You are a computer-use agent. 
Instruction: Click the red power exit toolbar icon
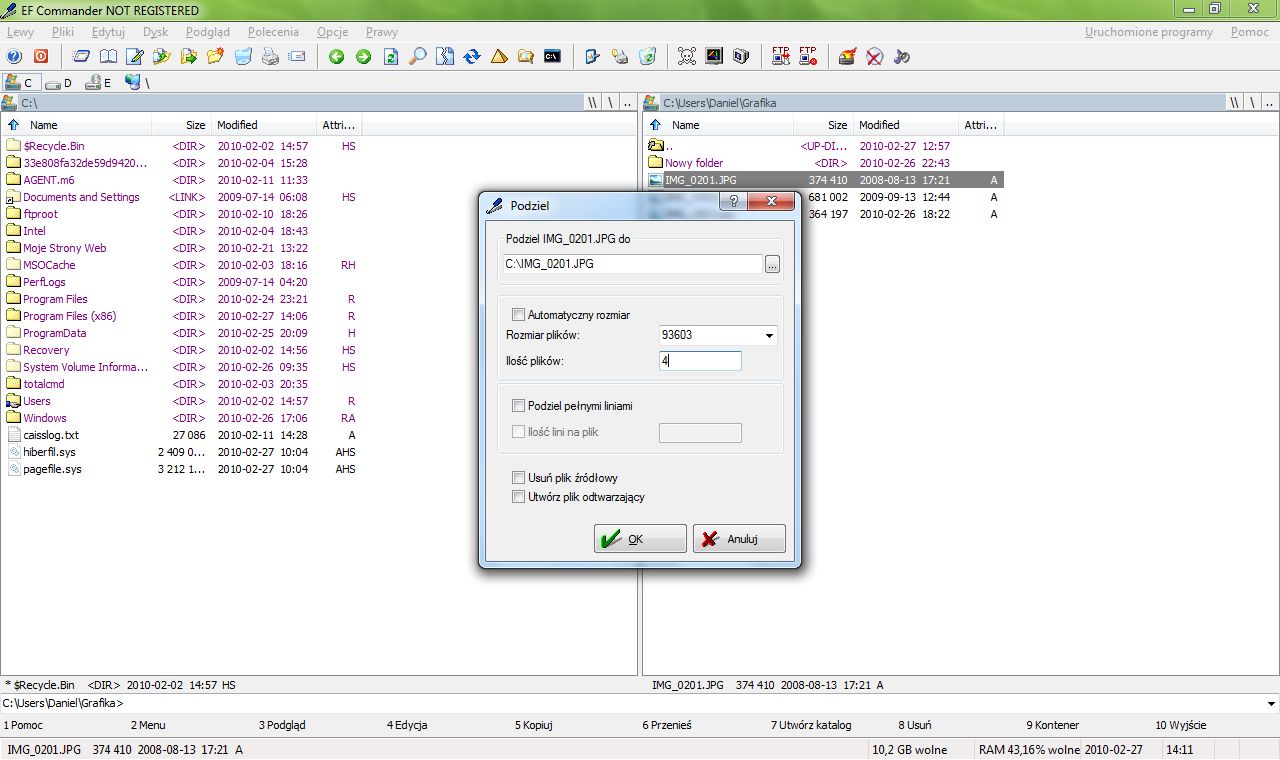[41, 57]
